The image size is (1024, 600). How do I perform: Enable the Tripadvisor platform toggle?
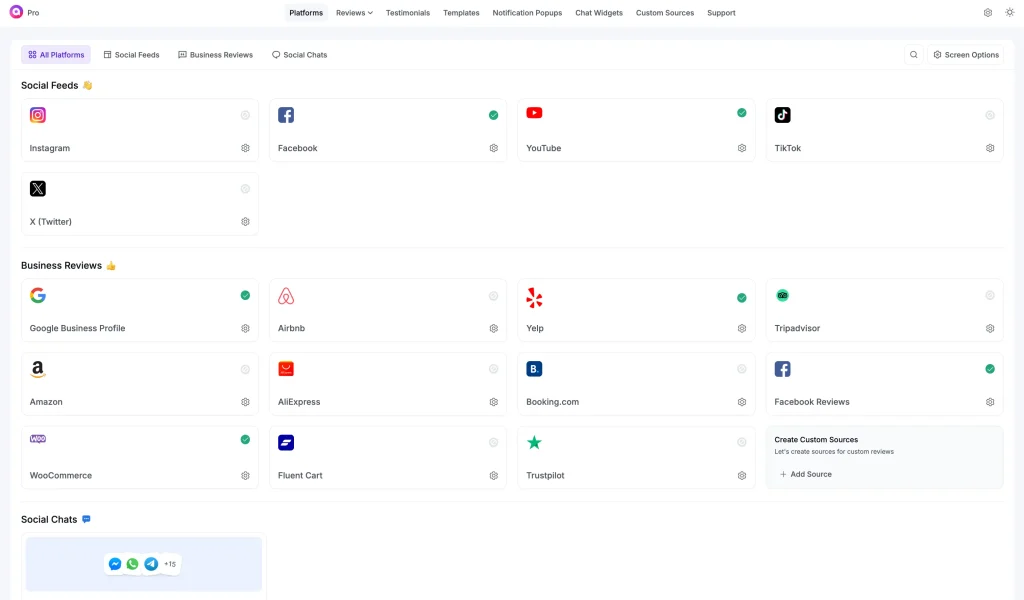point(990,295)
